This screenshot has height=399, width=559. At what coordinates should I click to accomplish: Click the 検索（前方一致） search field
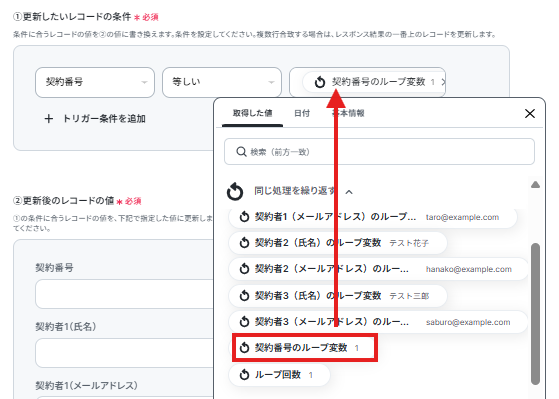[x=379, y=152]
